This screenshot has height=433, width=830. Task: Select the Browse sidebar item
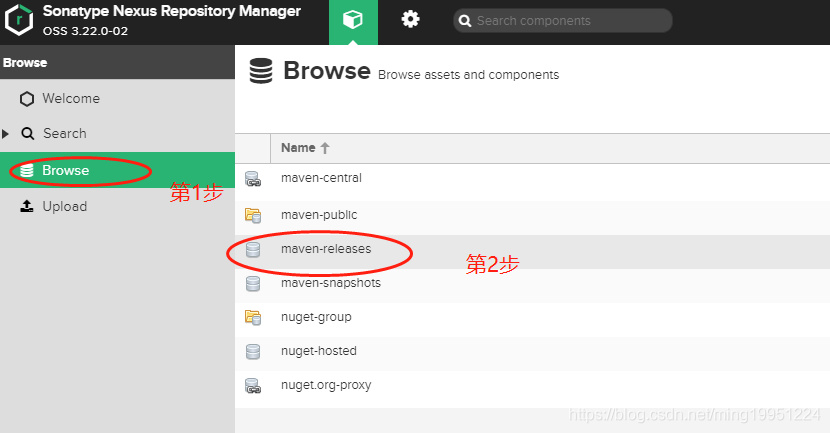tap(118, 170)
